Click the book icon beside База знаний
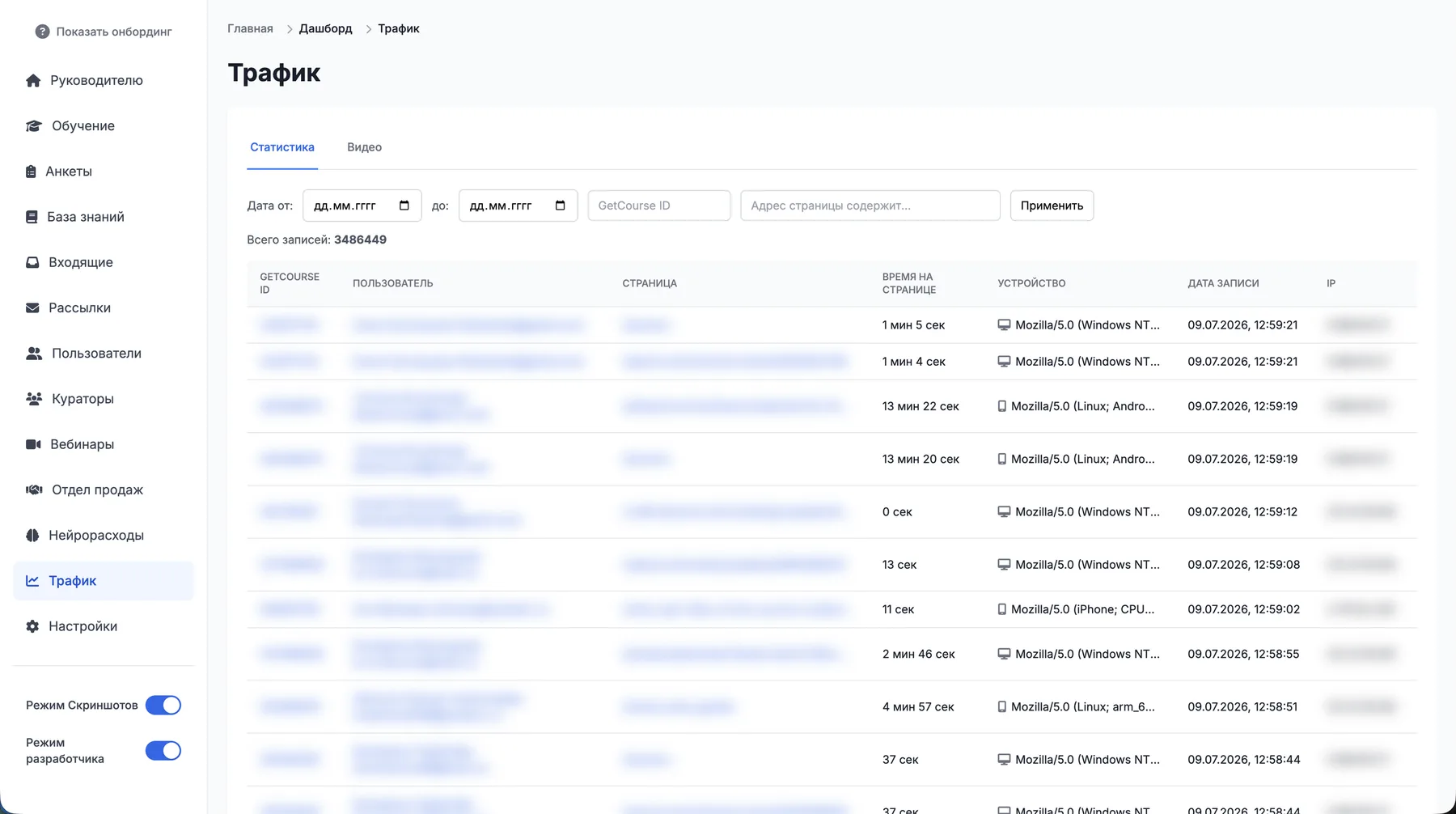This screenshot has width=1456, height=814. pos(32,217)
